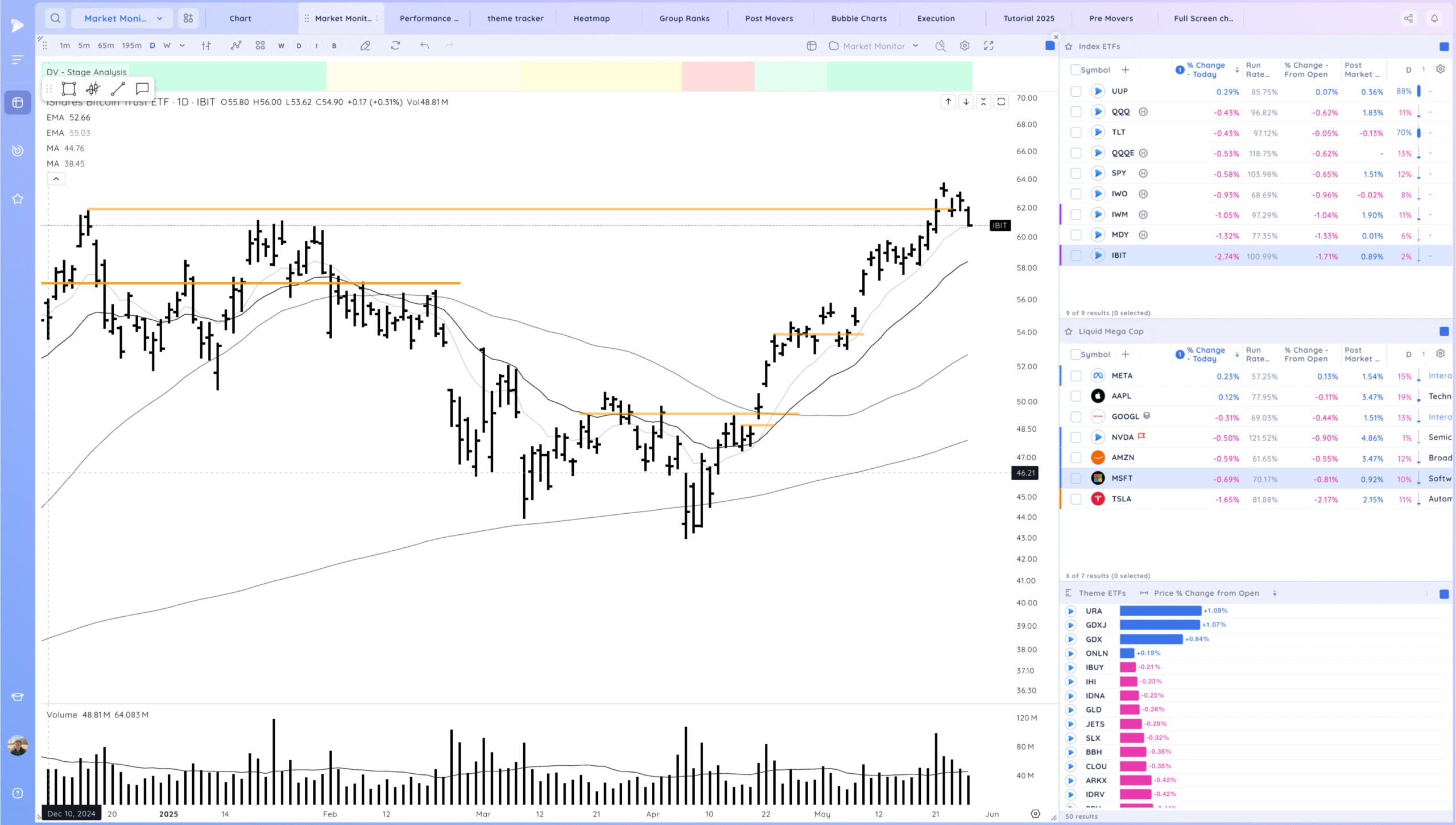
Task: Collapse the indicator legend chevron
Action: tap(56, 179)
